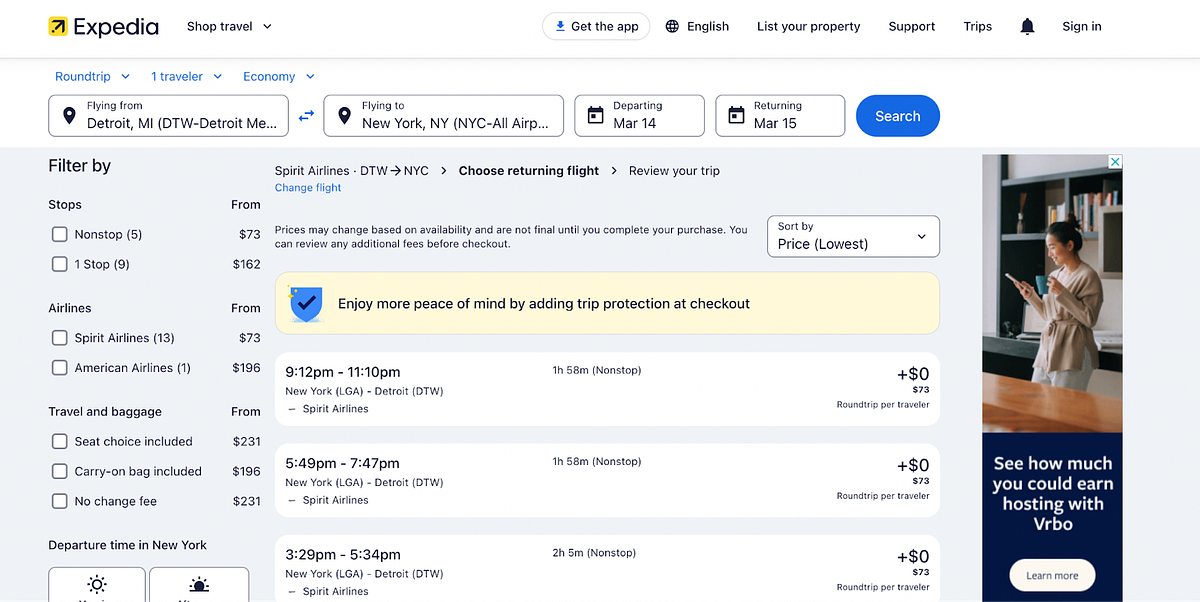Open List your property
The height and width of the screenshot is (602, 1200).
pyautogui.click(x=808, y=27)
